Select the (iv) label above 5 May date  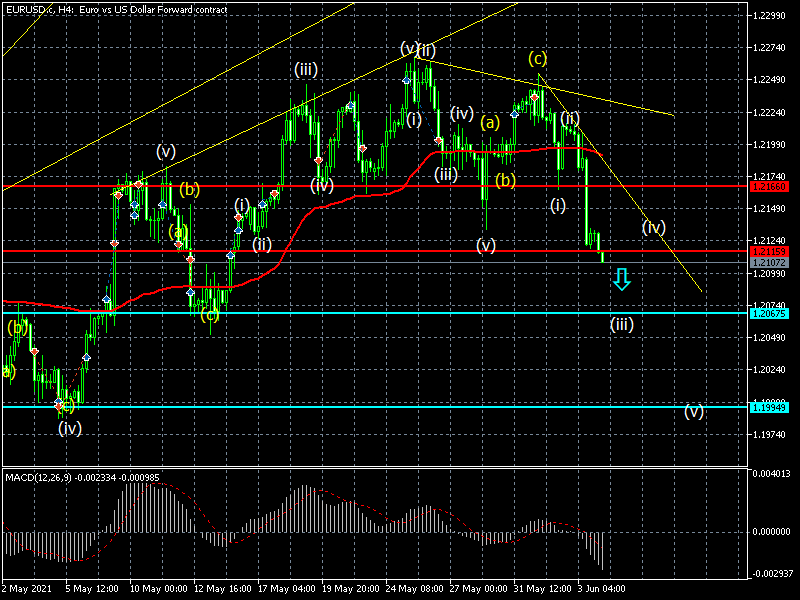pos(69,428)
